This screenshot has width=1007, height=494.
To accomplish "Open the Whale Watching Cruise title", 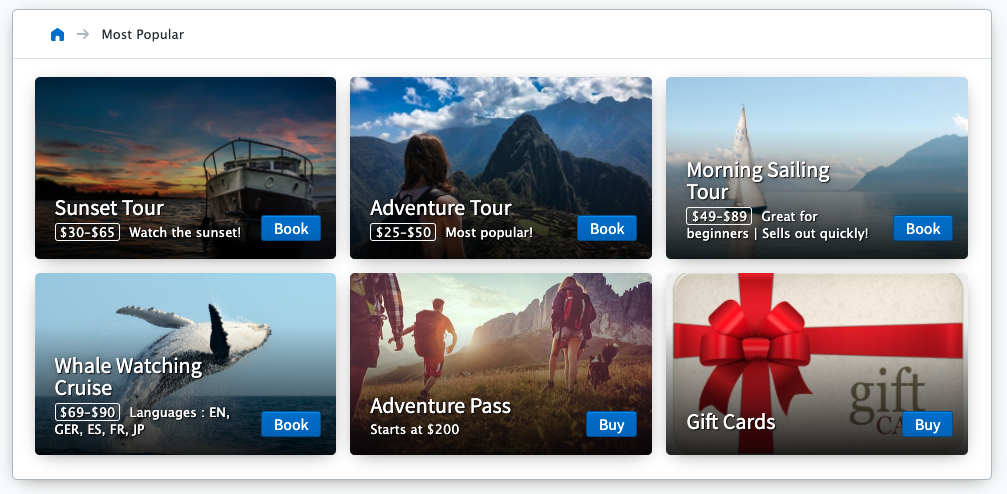I will [x=128, y=376].
